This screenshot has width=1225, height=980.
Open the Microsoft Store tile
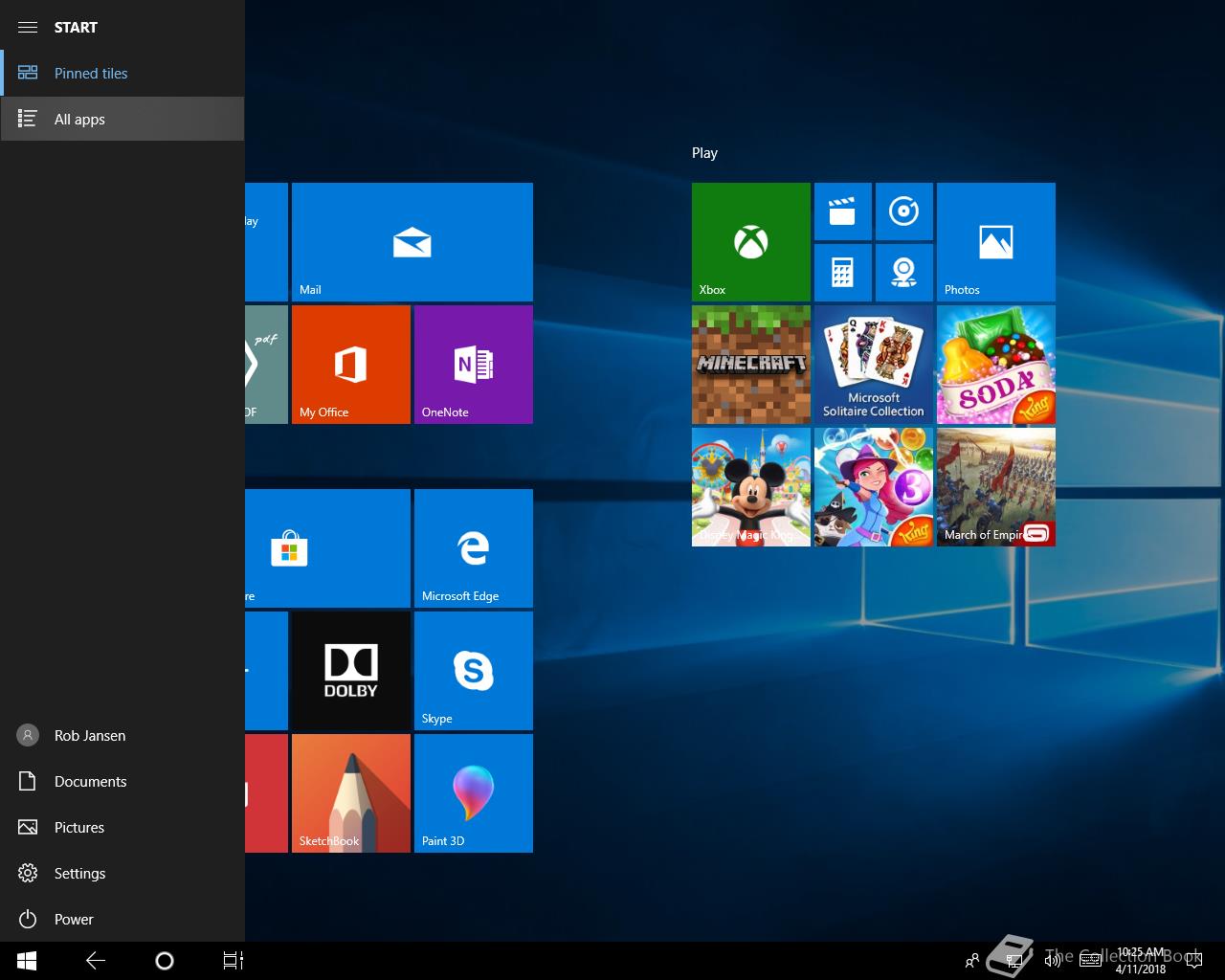[327, 548]
